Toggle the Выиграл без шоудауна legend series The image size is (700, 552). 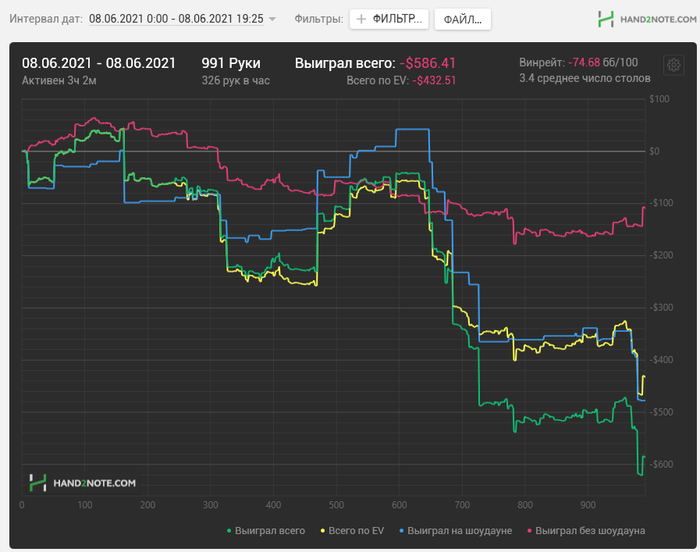click(586, 531)
